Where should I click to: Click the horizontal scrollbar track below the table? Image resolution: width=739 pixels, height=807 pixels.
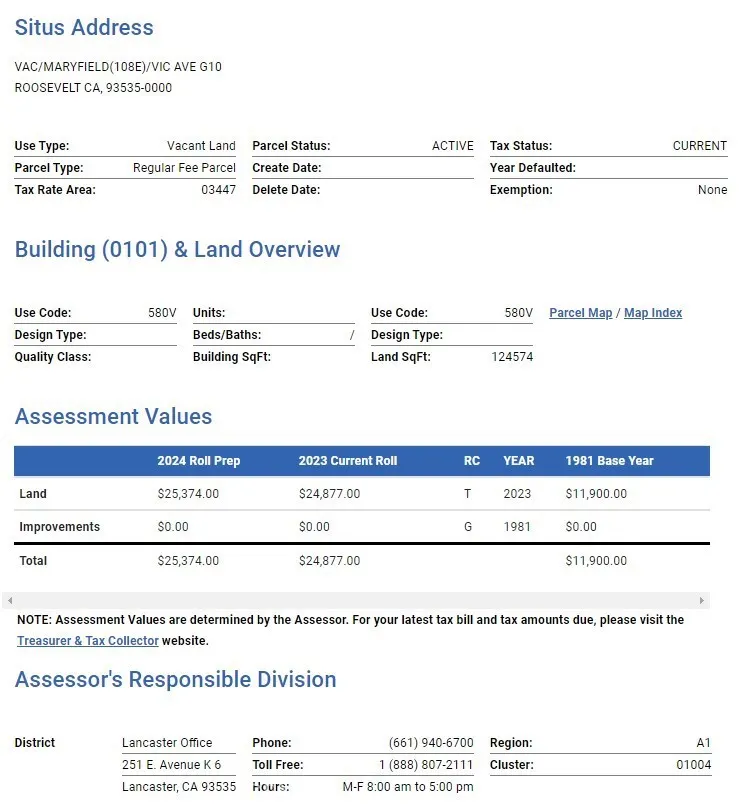click(x=356, y=601)
